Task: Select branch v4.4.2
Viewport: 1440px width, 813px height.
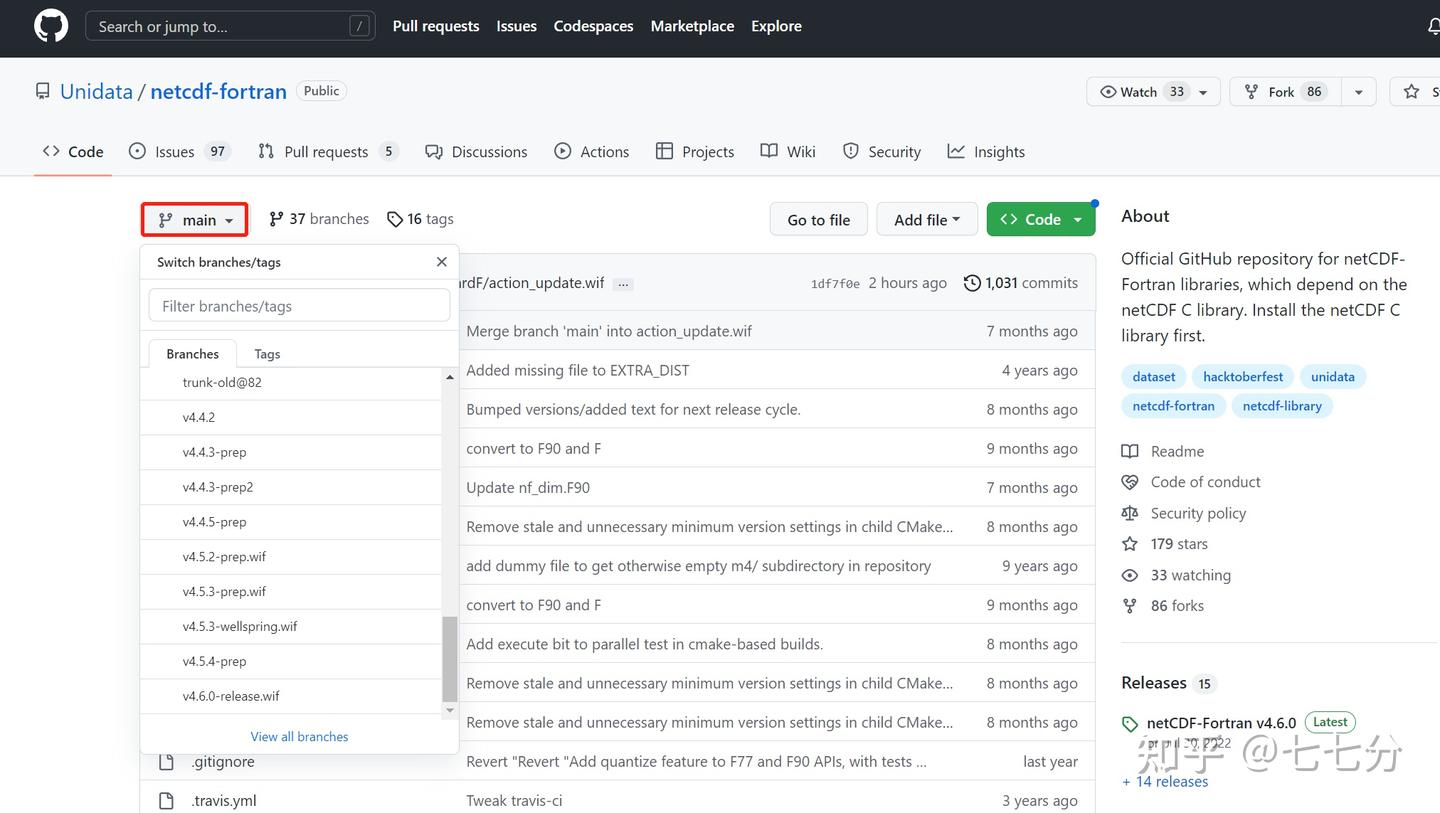Action: pyautogui.click(x=291, y=418)
